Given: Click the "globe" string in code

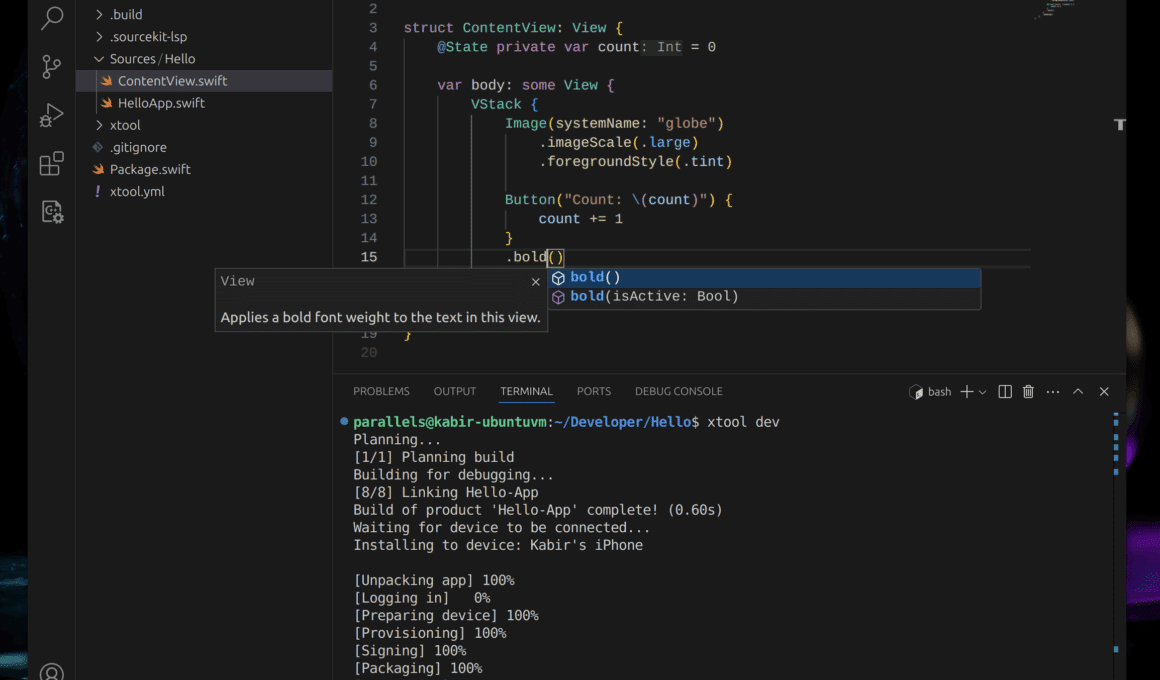Looking at the screenshot, I should pos(687,124).
